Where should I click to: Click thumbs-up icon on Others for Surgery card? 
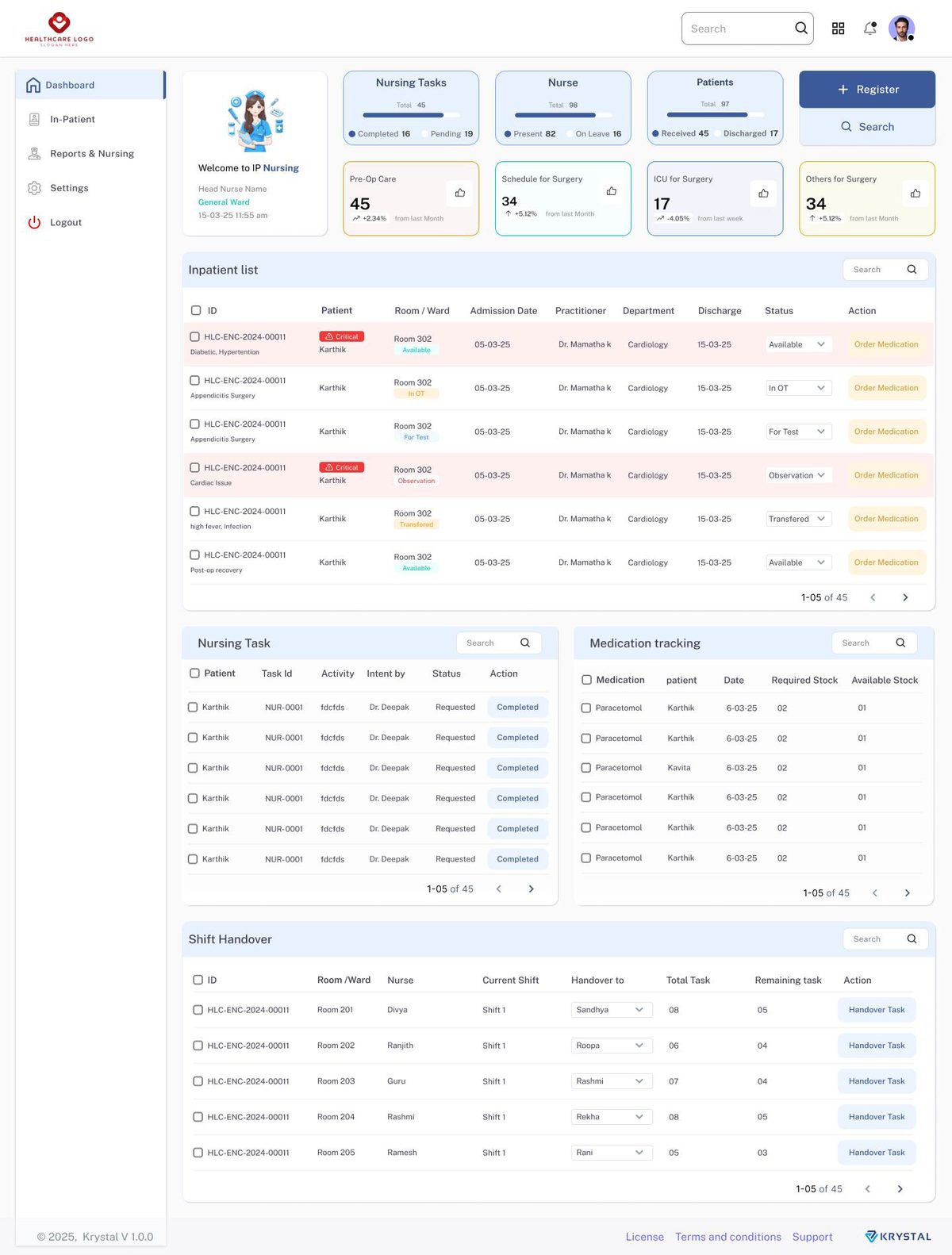click(916, 193)
